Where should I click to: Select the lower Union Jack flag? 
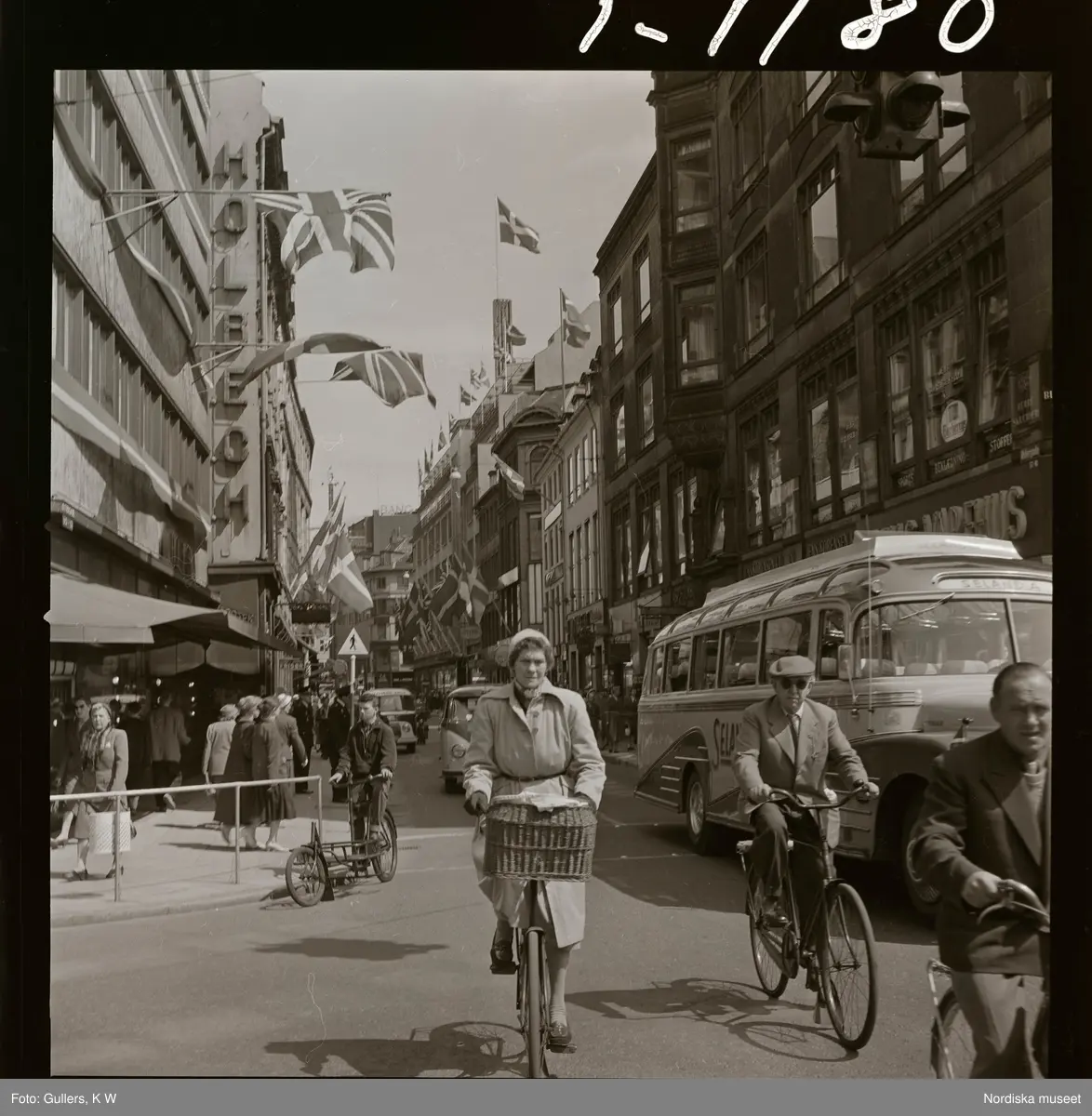pyautogui.click(x=381, y=374)
